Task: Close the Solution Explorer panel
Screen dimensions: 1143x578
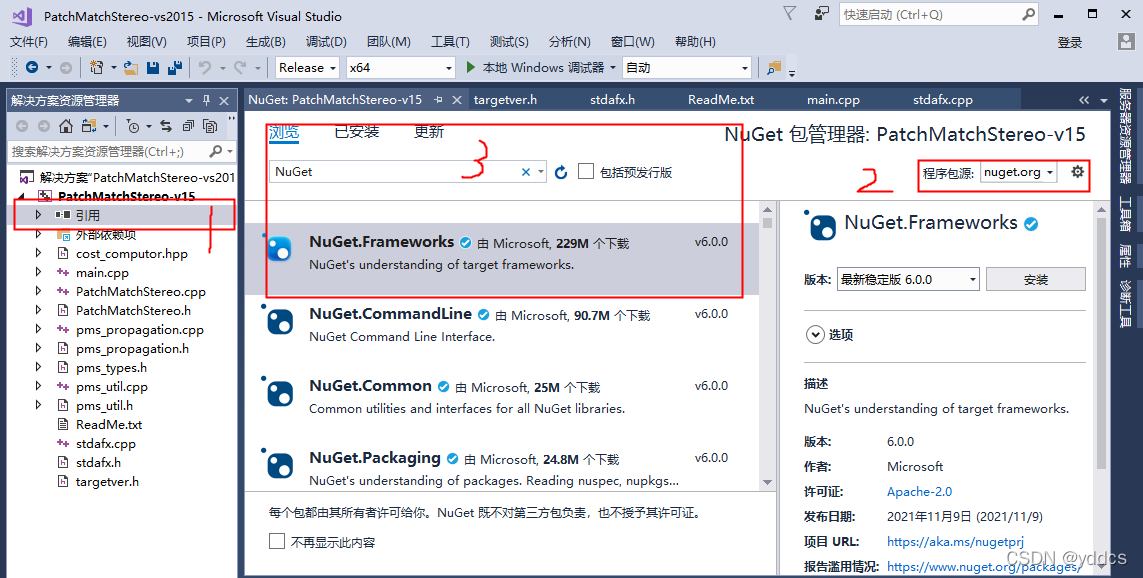Action: 224,101
